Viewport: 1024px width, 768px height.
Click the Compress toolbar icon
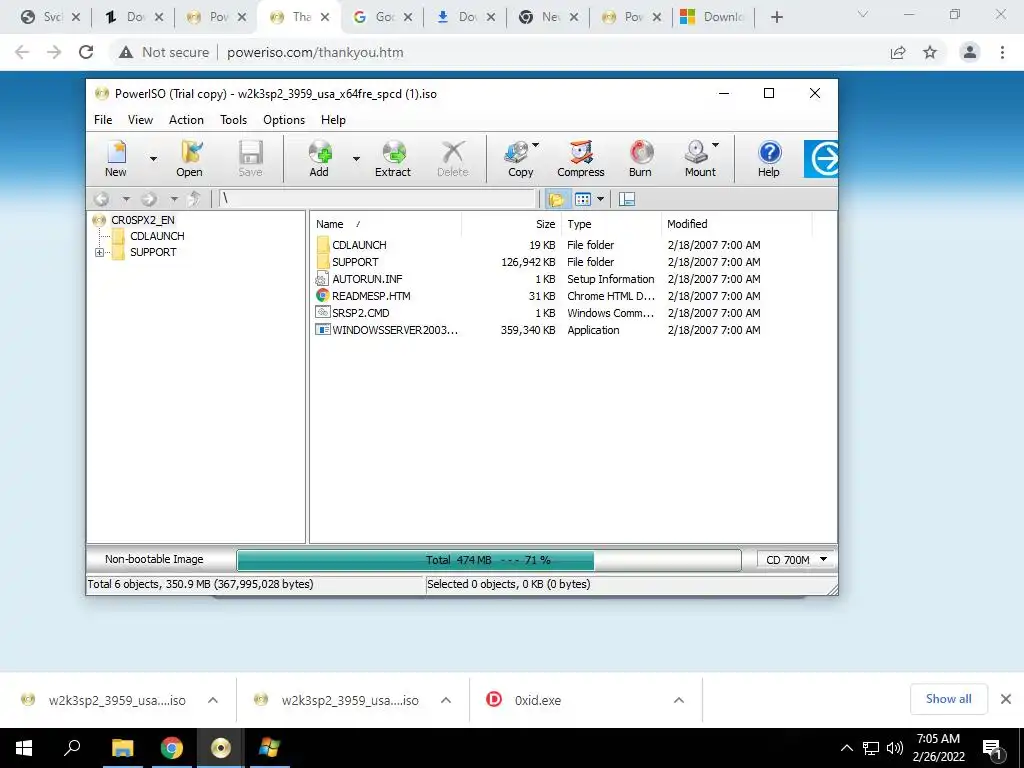(x=581, y=159)
